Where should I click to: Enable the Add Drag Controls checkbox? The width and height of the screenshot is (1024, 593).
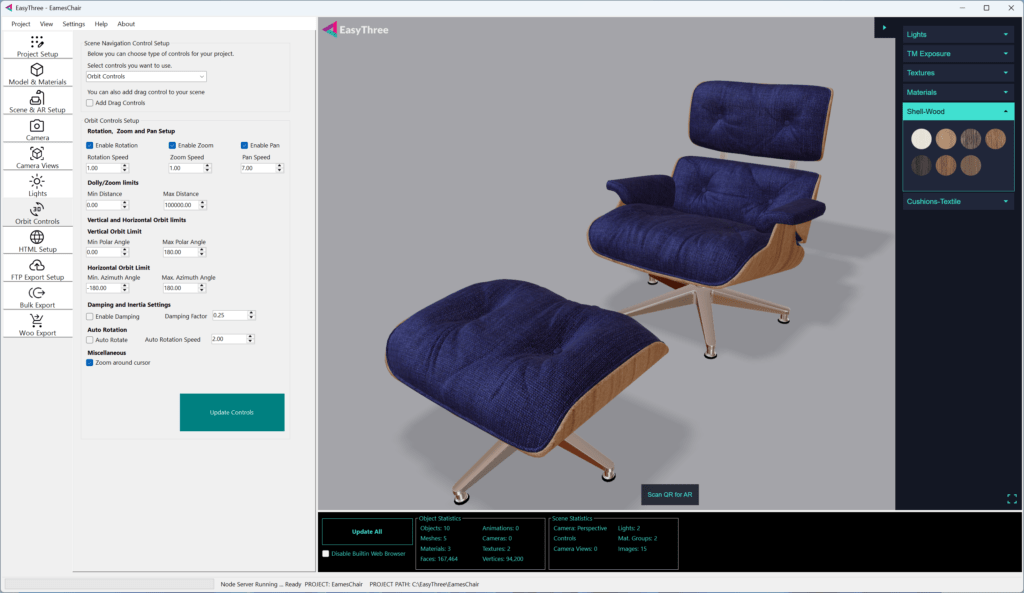(90, 102)
